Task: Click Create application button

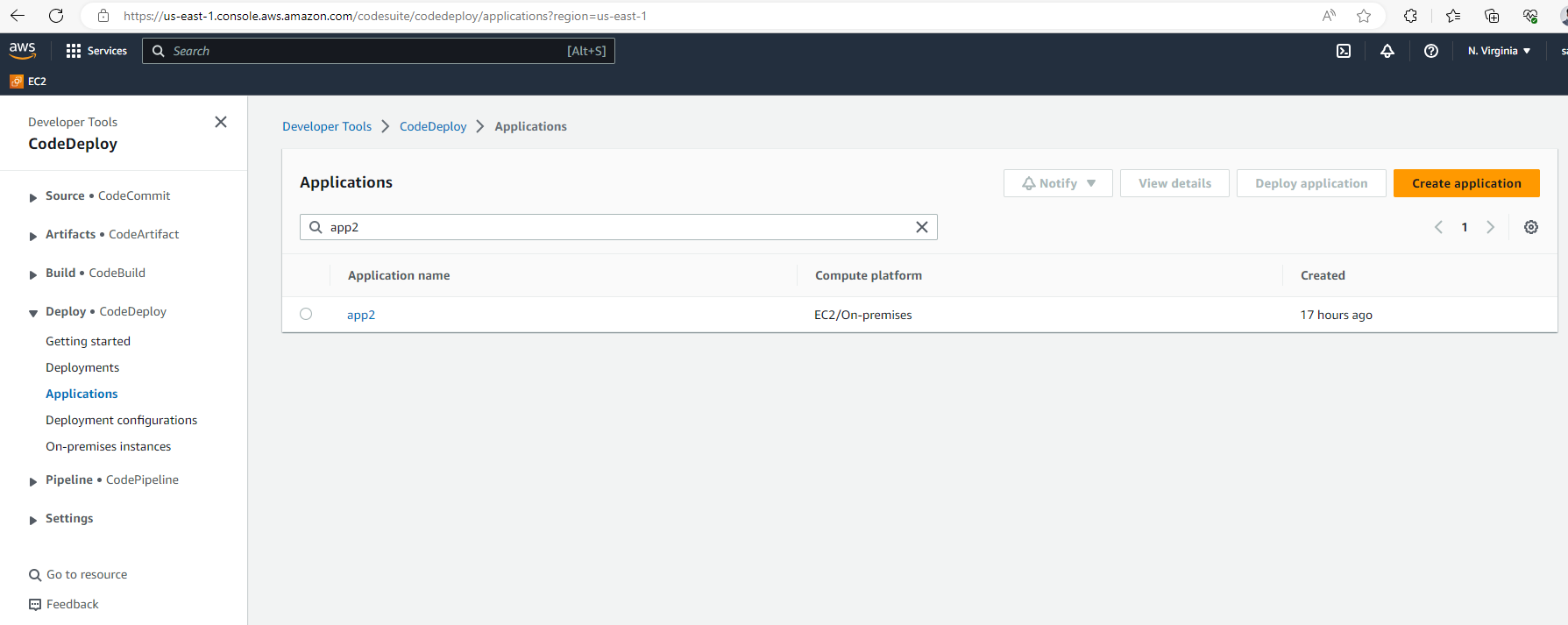Action: coord(1466,183)
